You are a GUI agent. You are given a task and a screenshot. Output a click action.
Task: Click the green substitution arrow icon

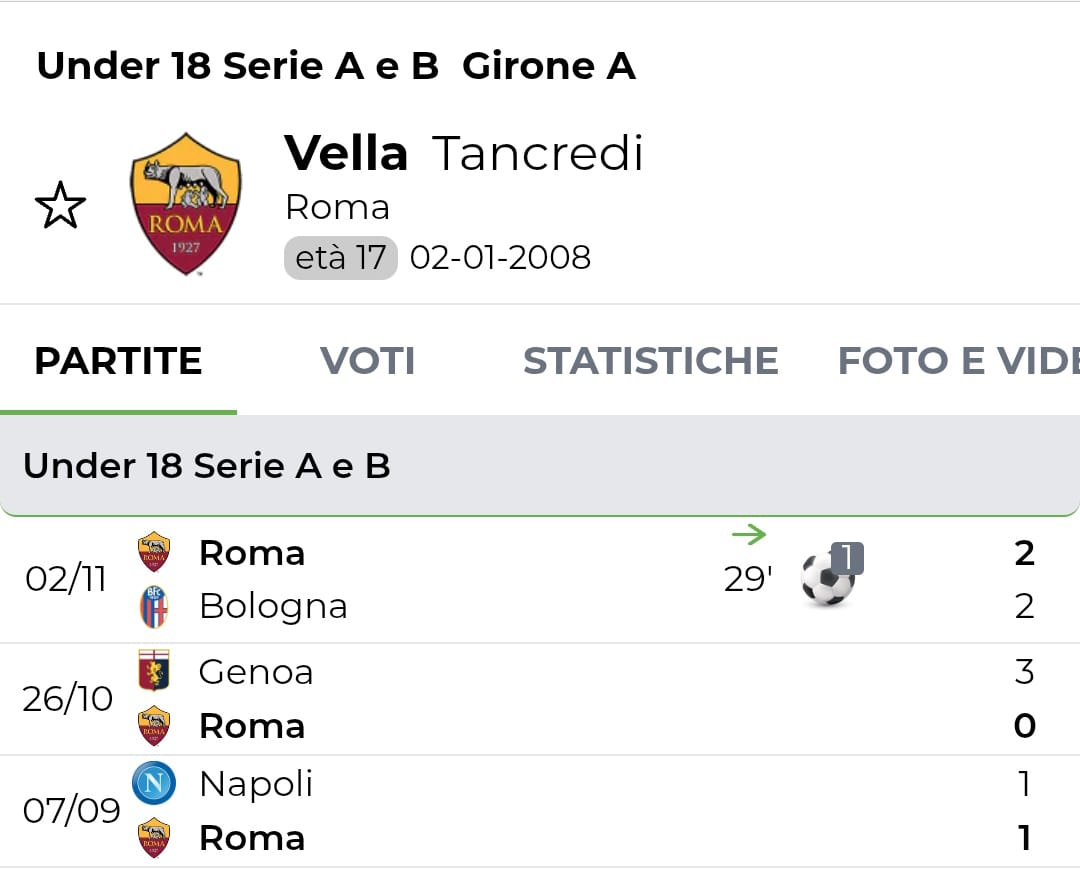748,535
